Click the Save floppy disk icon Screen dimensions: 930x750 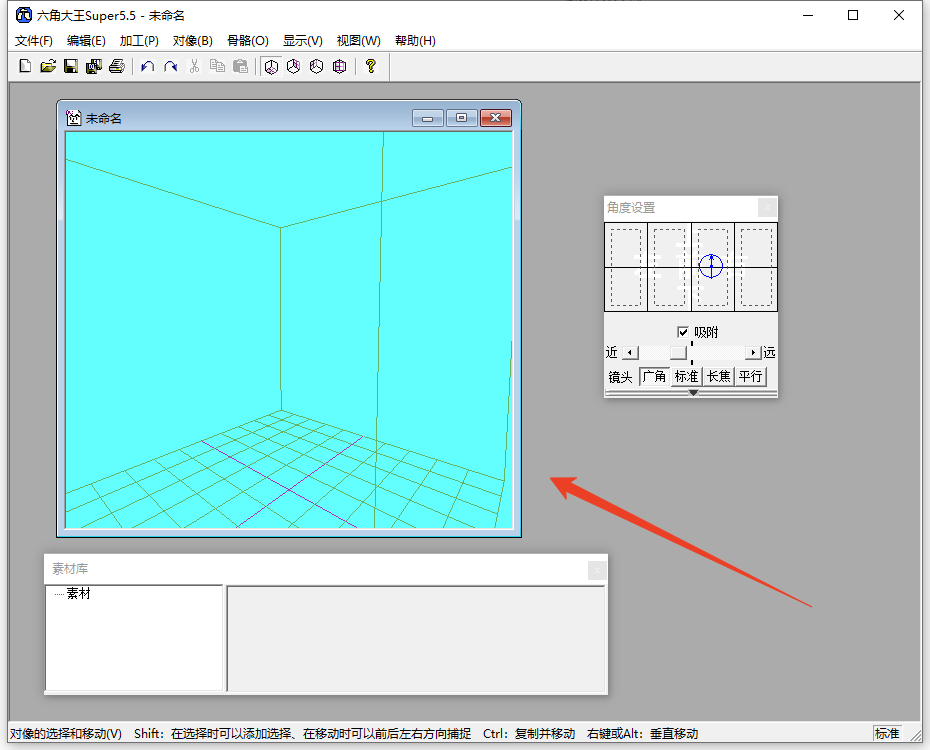tap(70, 67)
